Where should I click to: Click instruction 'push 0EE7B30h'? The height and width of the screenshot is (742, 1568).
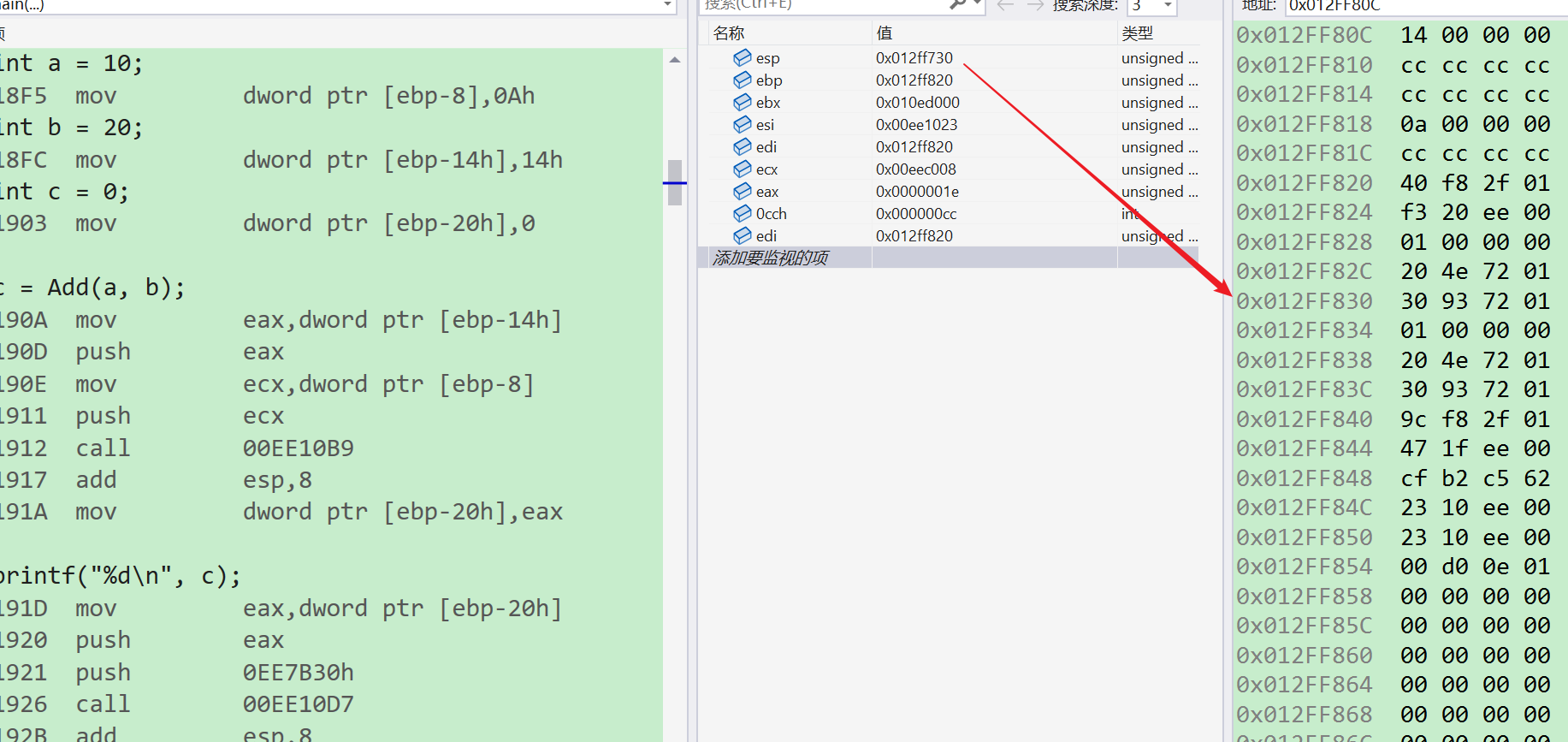[214, 673]
